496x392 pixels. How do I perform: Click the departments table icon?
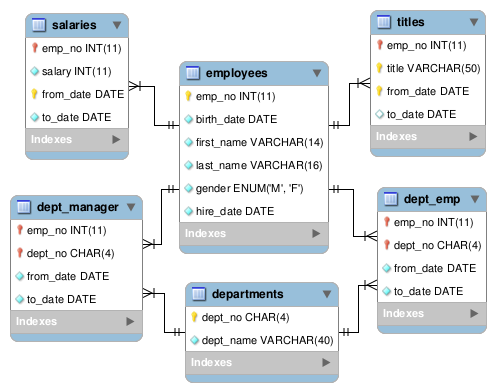click(198, 294)
